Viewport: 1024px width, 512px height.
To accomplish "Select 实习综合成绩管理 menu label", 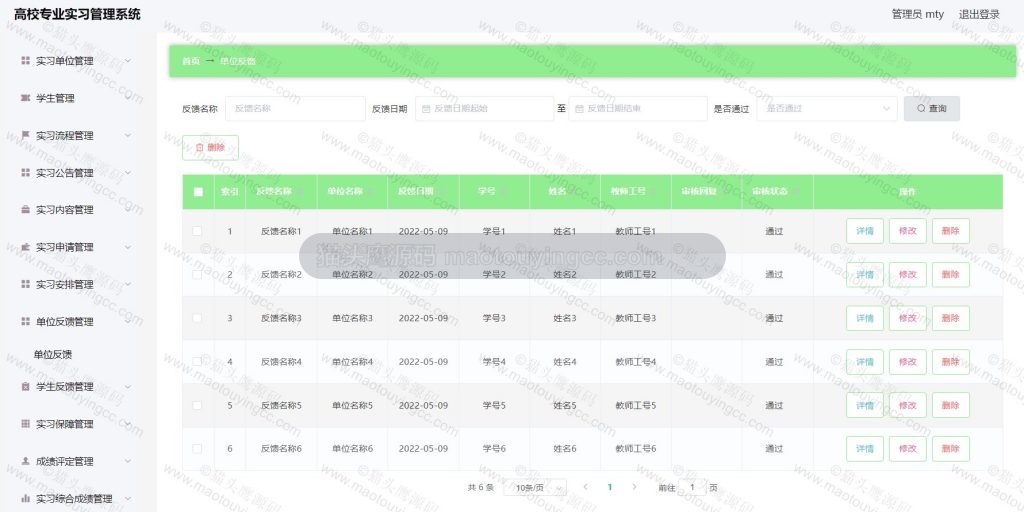I will coord(74,498).
